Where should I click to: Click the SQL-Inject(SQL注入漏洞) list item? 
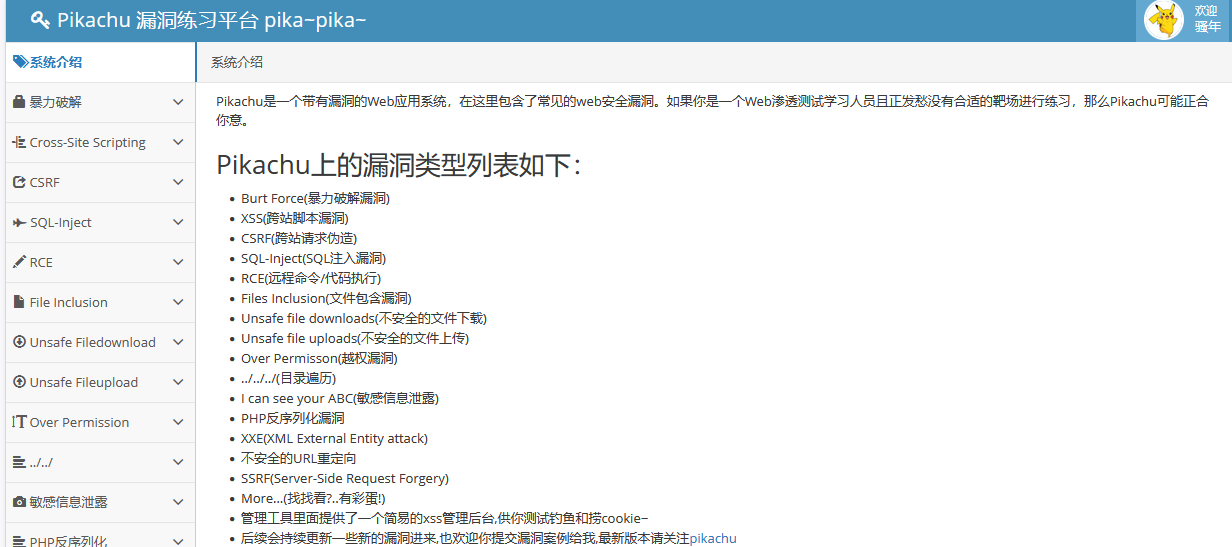313,258
